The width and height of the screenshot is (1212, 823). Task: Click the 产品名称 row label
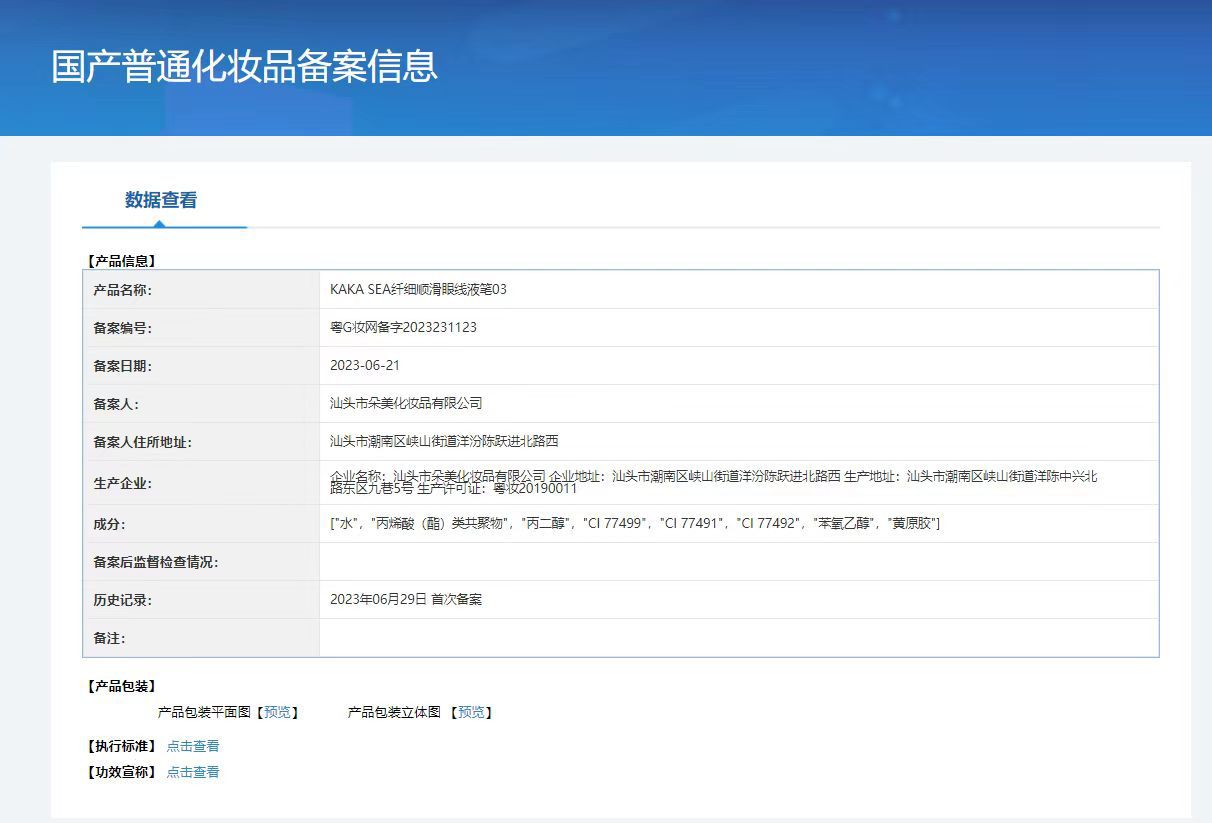click(122, 290)
